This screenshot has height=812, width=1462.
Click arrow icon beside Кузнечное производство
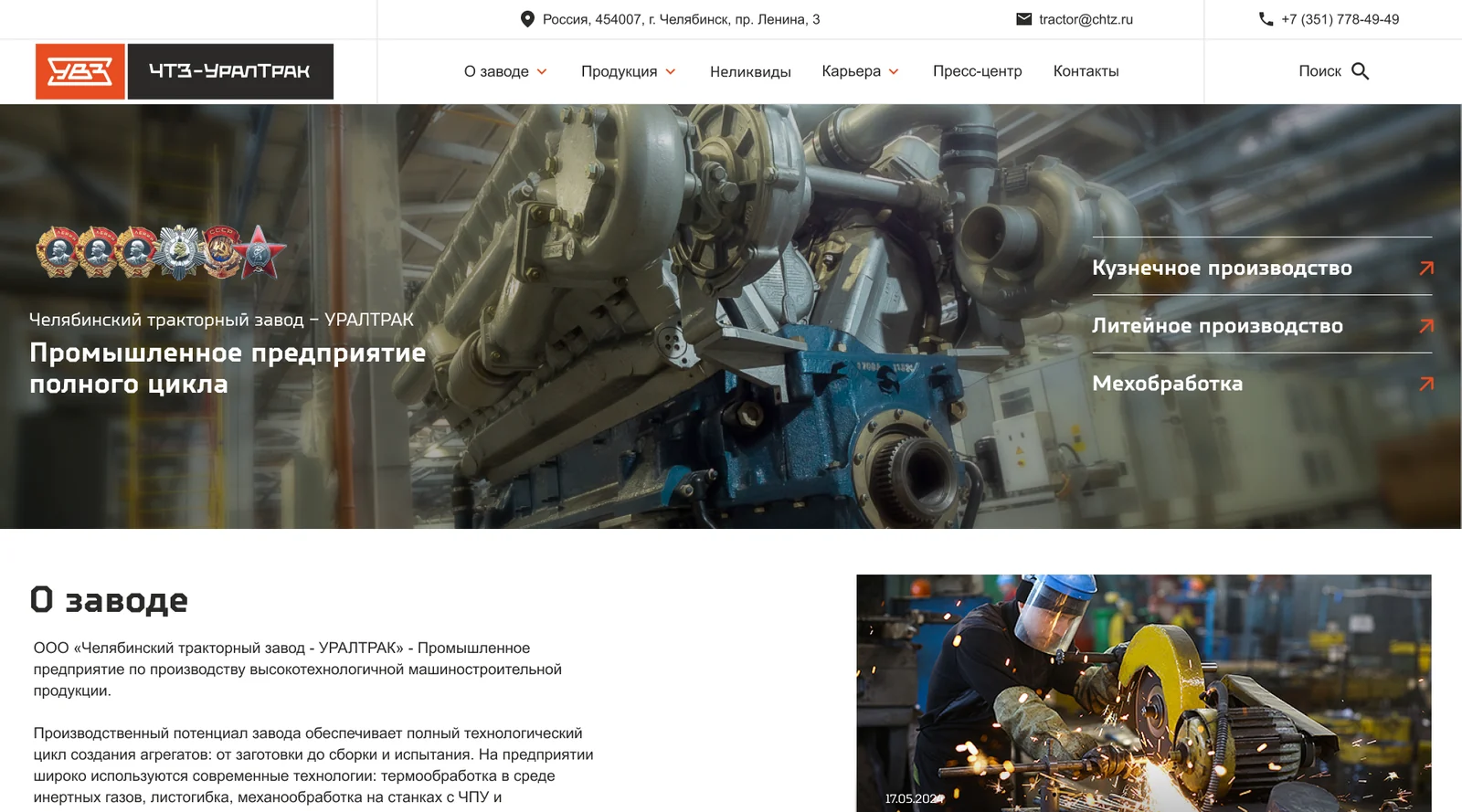[x=1426, y=268]
